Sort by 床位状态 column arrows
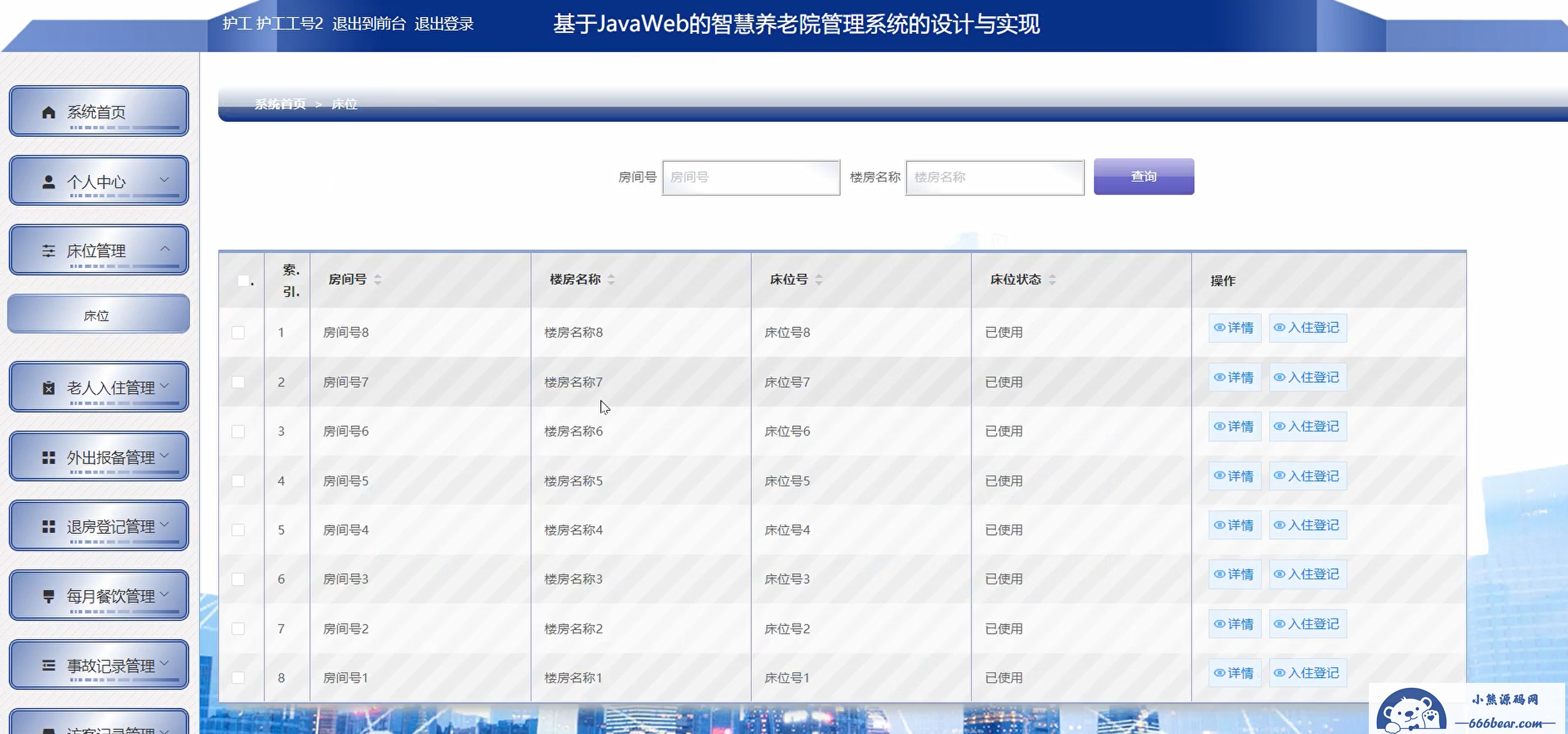Viewport: 1568px width, 734px height. click(1052, 279)
